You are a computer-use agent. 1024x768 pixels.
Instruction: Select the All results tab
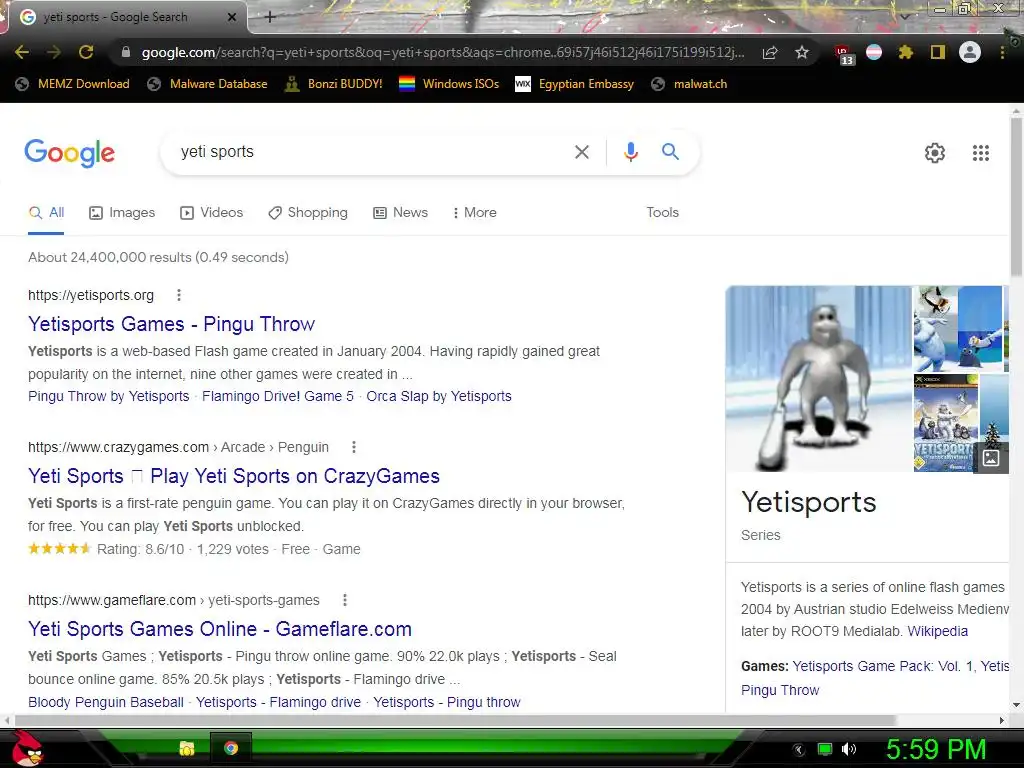pos(46,213)
